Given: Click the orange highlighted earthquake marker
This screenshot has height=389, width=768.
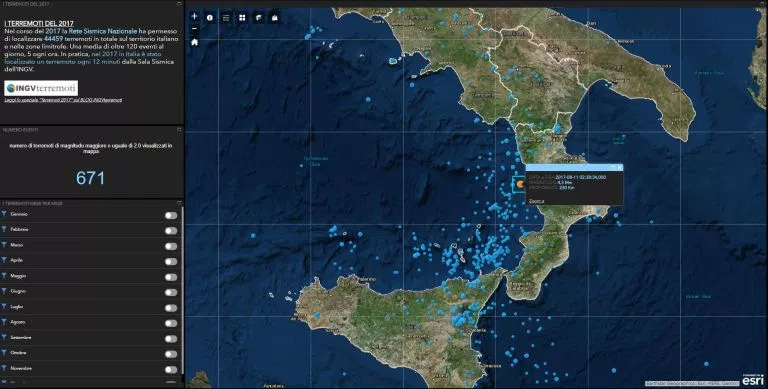Looking at the screenshot, I should click(x=521, y=185).
